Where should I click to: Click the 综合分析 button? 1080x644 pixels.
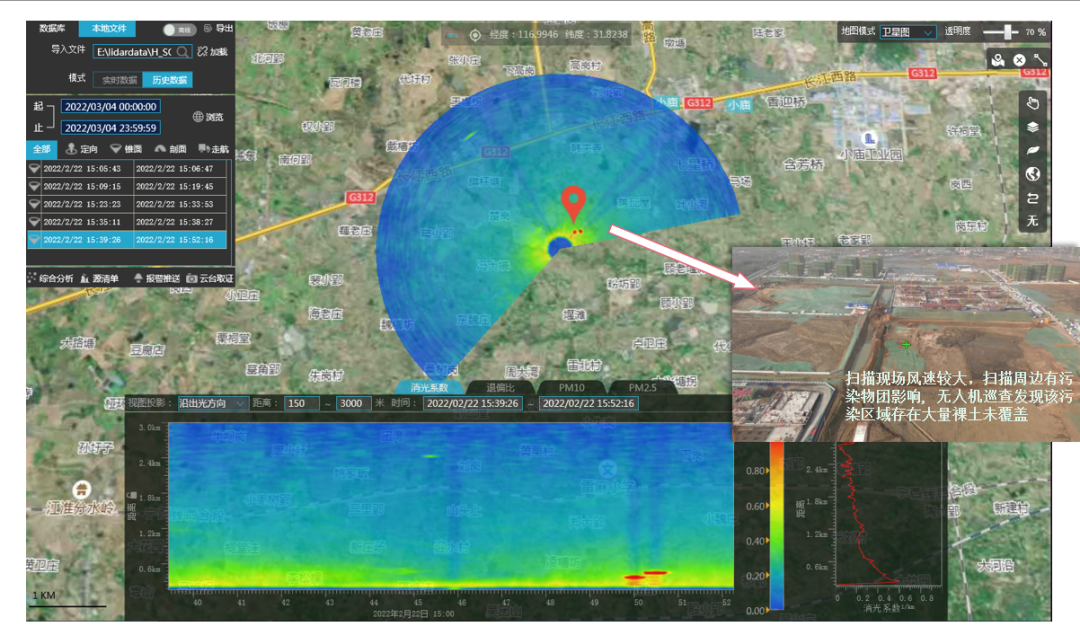(x=50, y=279)
